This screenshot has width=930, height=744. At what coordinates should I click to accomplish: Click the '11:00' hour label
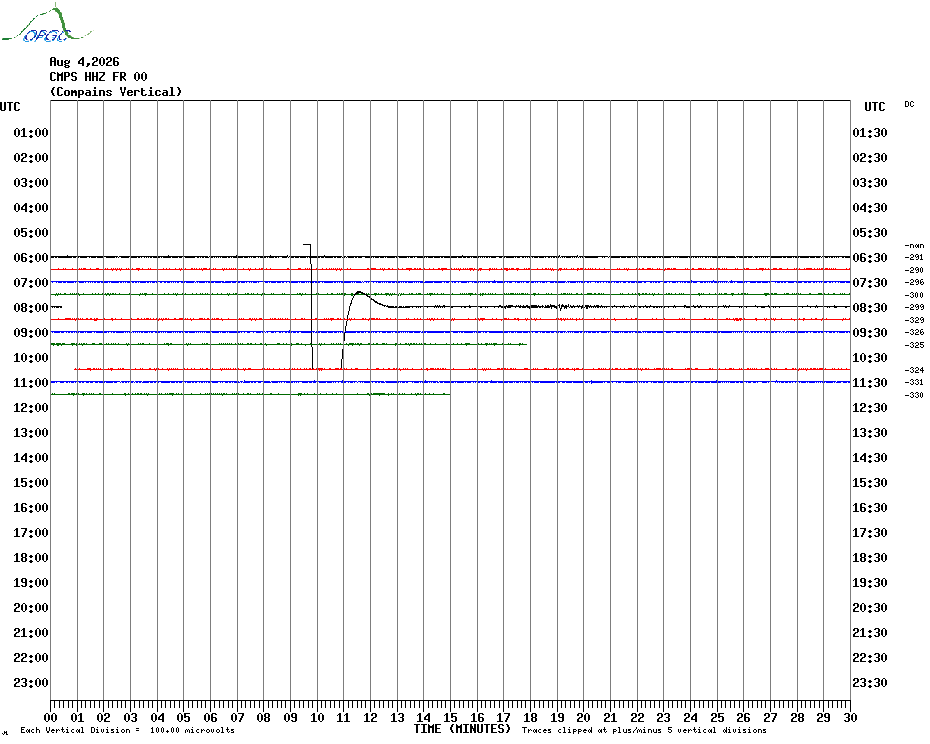31,383
